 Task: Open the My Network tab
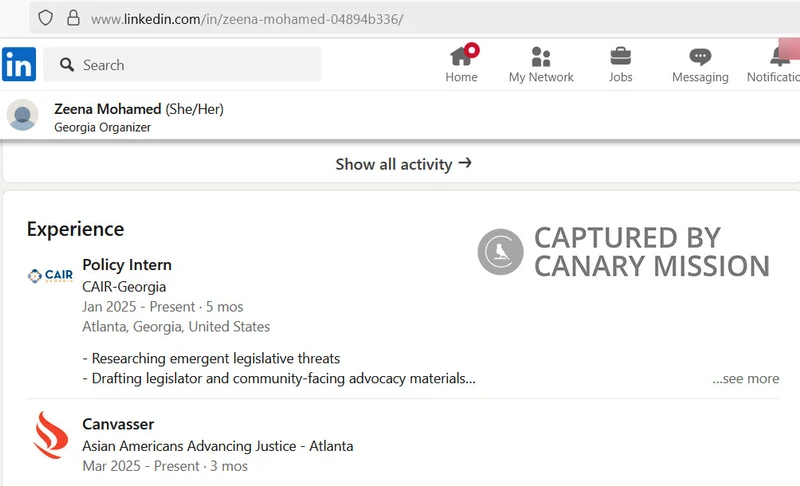click(541, 63)
